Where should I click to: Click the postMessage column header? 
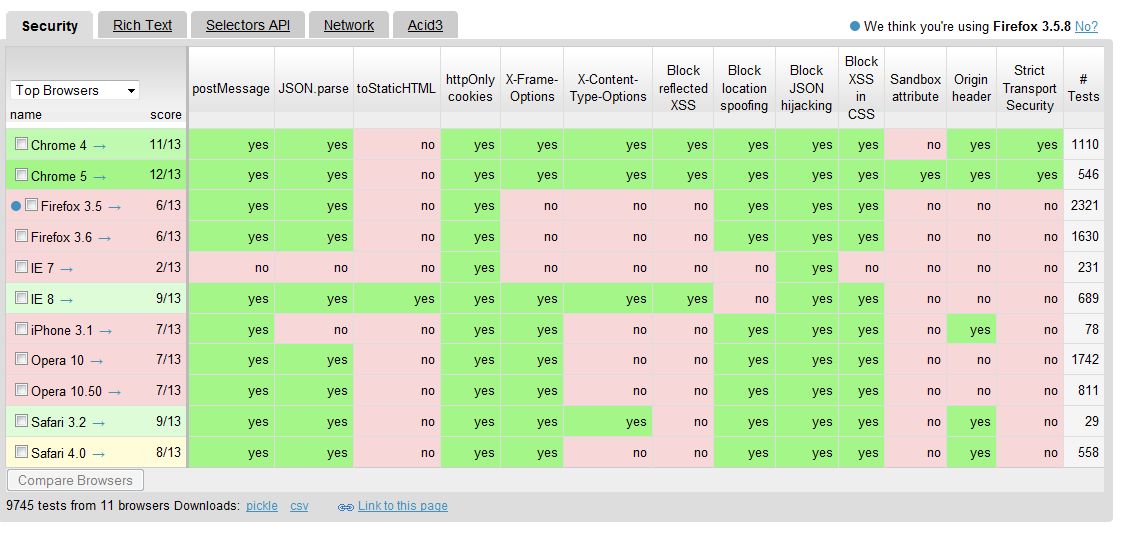[x=231, y=88]
